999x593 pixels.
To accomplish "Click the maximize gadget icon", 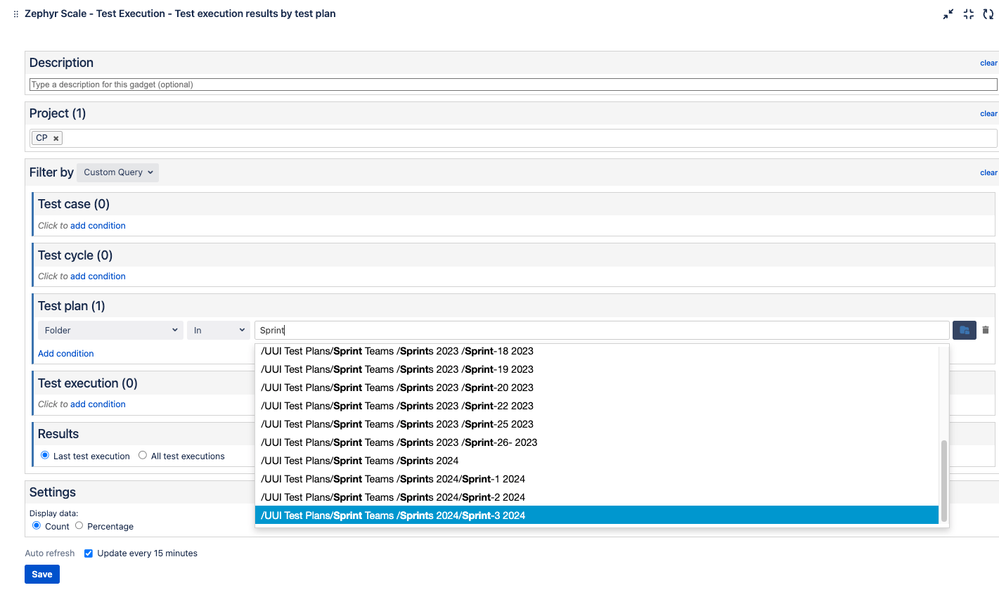I will click(968, 14).
